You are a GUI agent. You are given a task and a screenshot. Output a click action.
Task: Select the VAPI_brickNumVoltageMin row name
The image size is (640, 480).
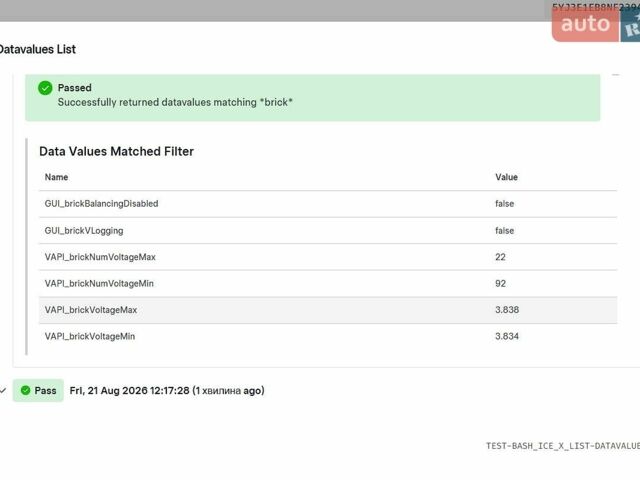point(99,284)
